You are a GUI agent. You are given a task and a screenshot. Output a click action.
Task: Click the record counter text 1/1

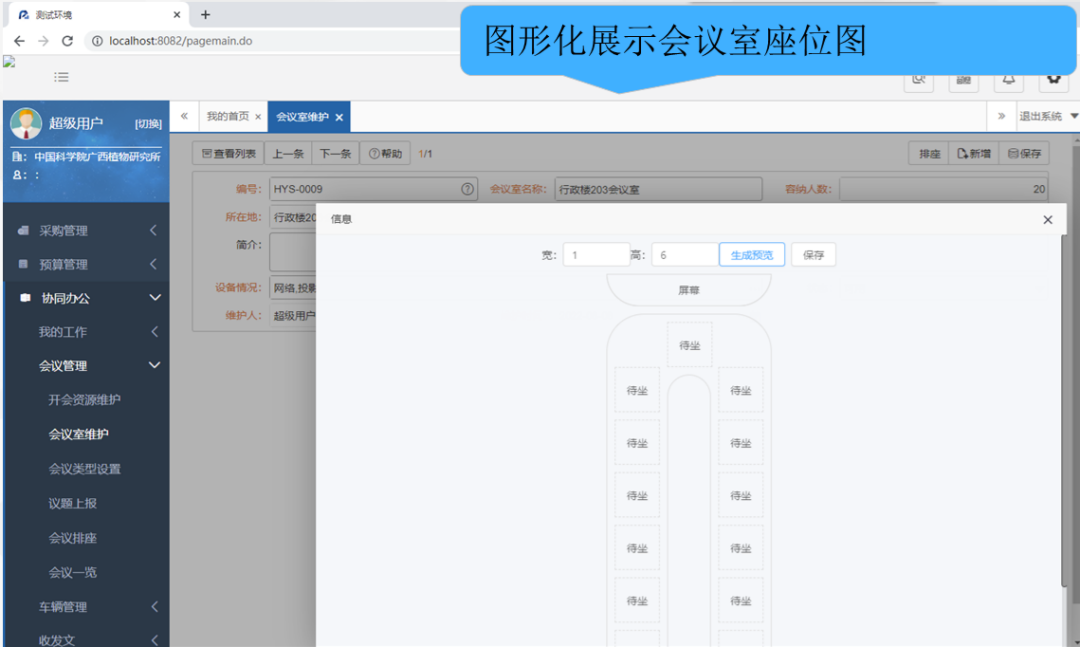(x=426, y=154)
